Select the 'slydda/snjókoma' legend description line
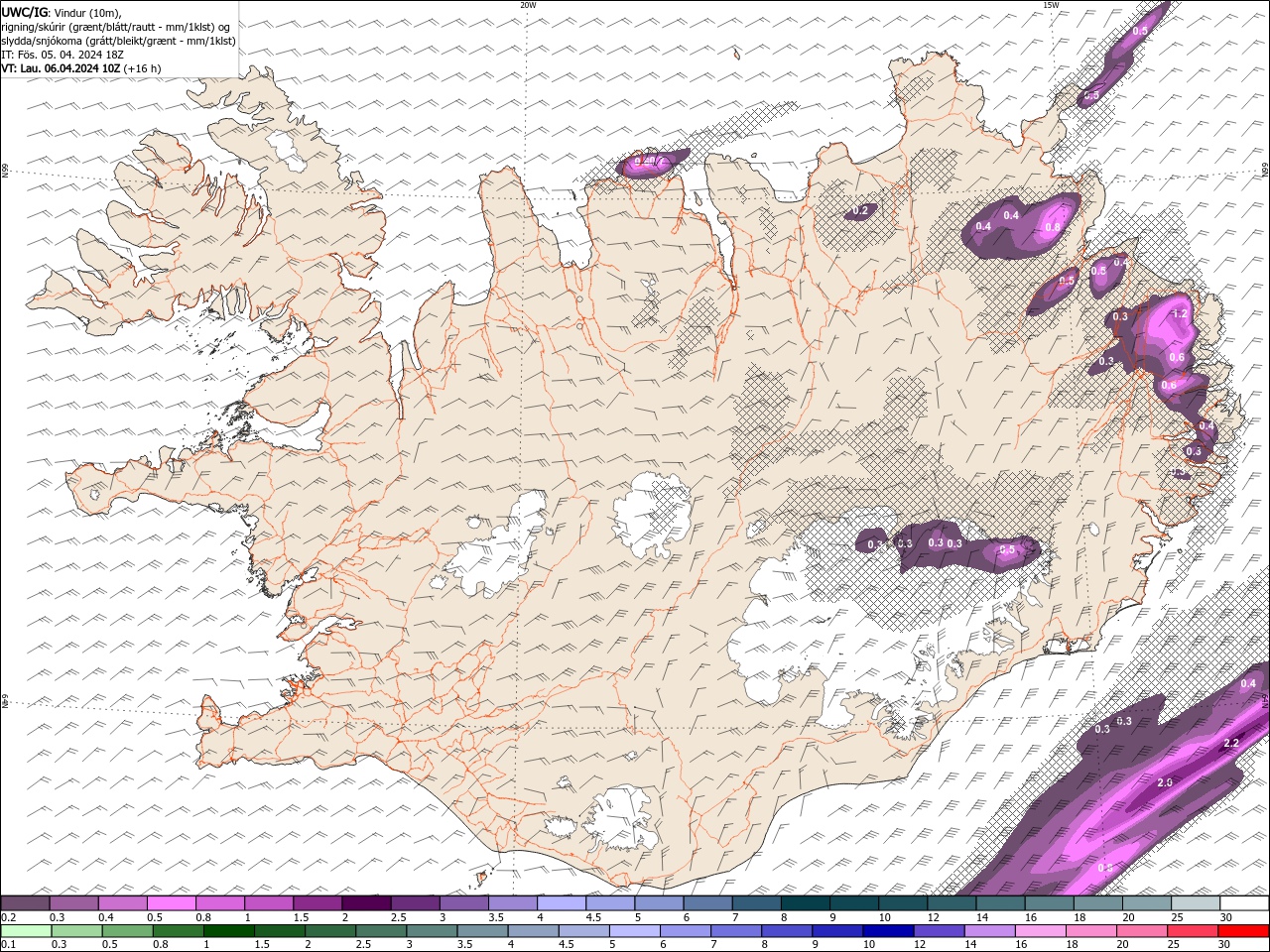The image size is (1270, 952). tap(118, 41)
